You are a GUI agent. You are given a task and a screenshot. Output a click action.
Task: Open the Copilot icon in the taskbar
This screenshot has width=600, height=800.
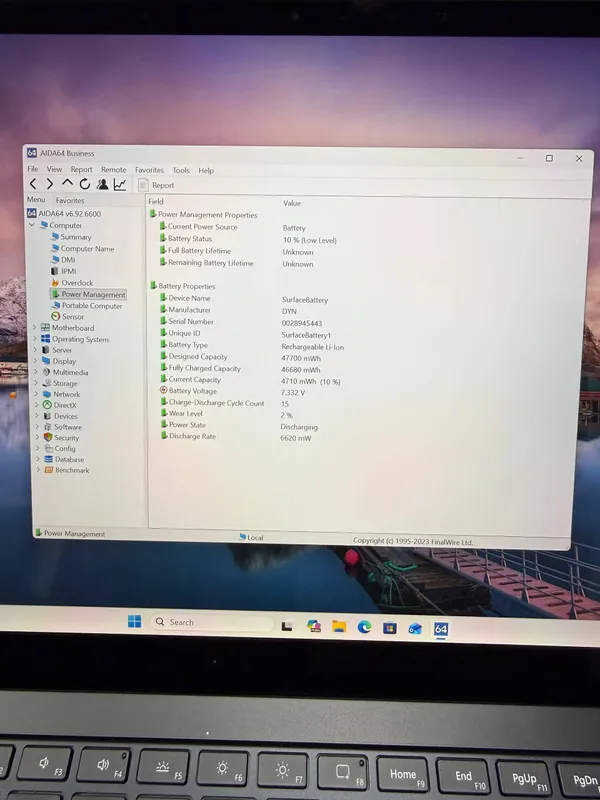click(314, 626)
